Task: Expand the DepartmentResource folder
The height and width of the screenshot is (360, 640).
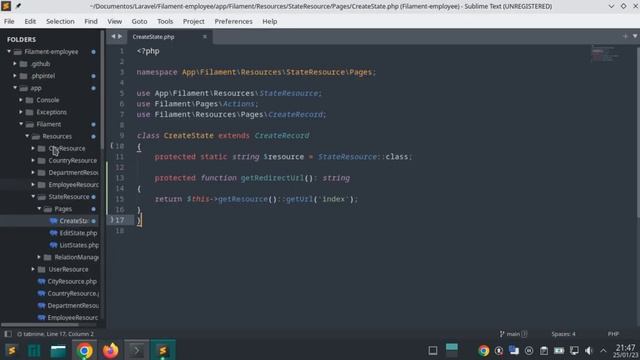Action: (x=33, y=172)
